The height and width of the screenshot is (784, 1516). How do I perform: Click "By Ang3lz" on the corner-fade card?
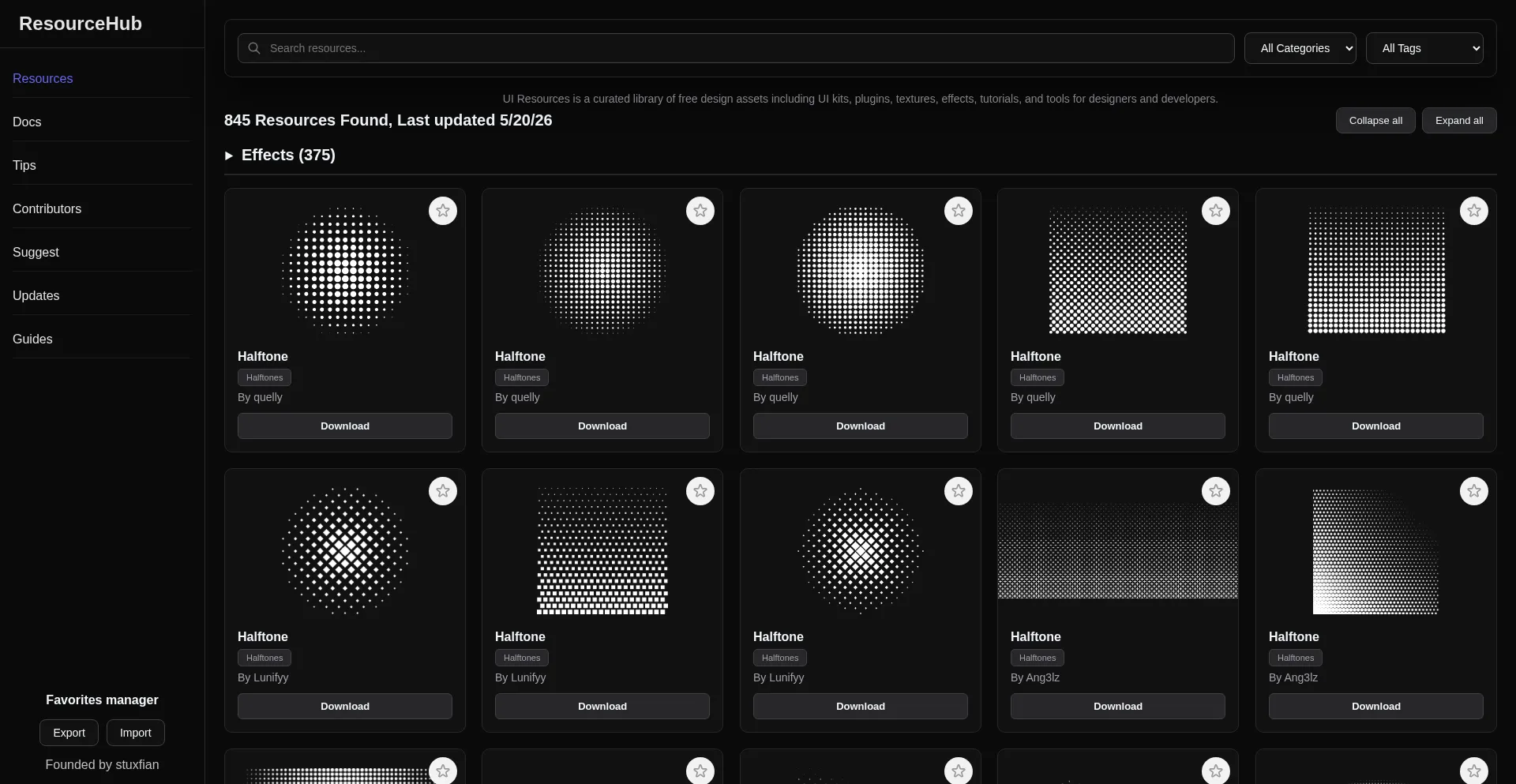coord(1293,677)
